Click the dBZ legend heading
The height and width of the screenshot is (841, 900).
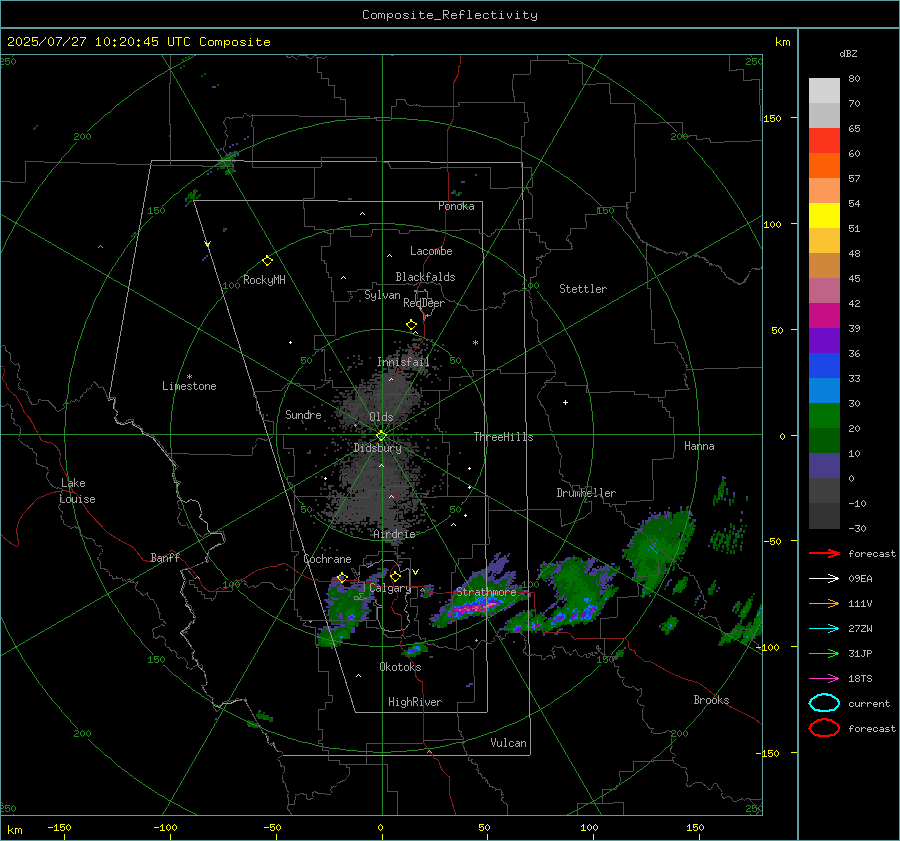tap(848, 53)
